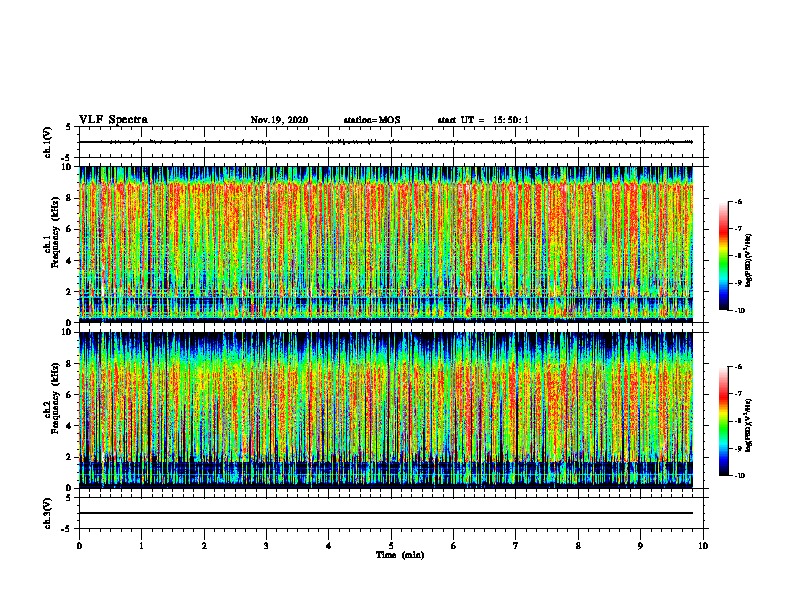
Task: Click time axis tick label "9"
Action: (640, 546)
